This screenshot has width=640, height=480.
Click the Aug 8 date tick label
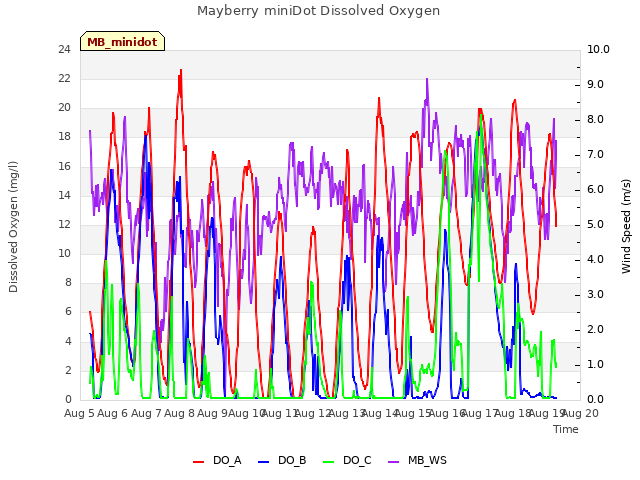180,413
